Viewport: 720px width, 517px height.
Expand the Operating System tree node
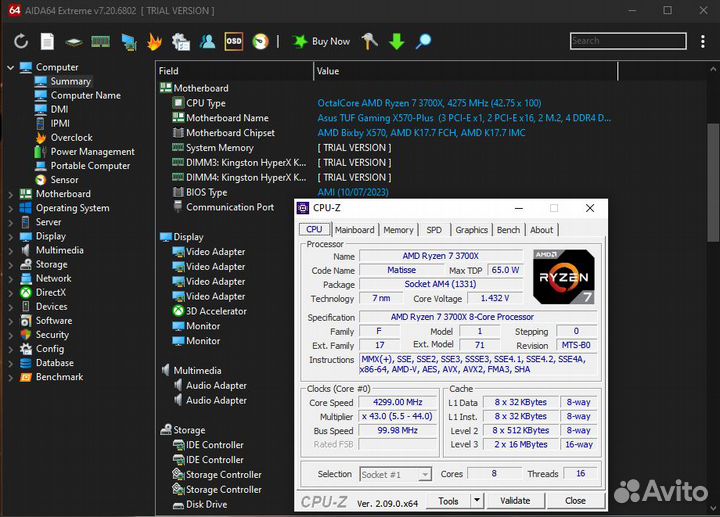(11, 208)
